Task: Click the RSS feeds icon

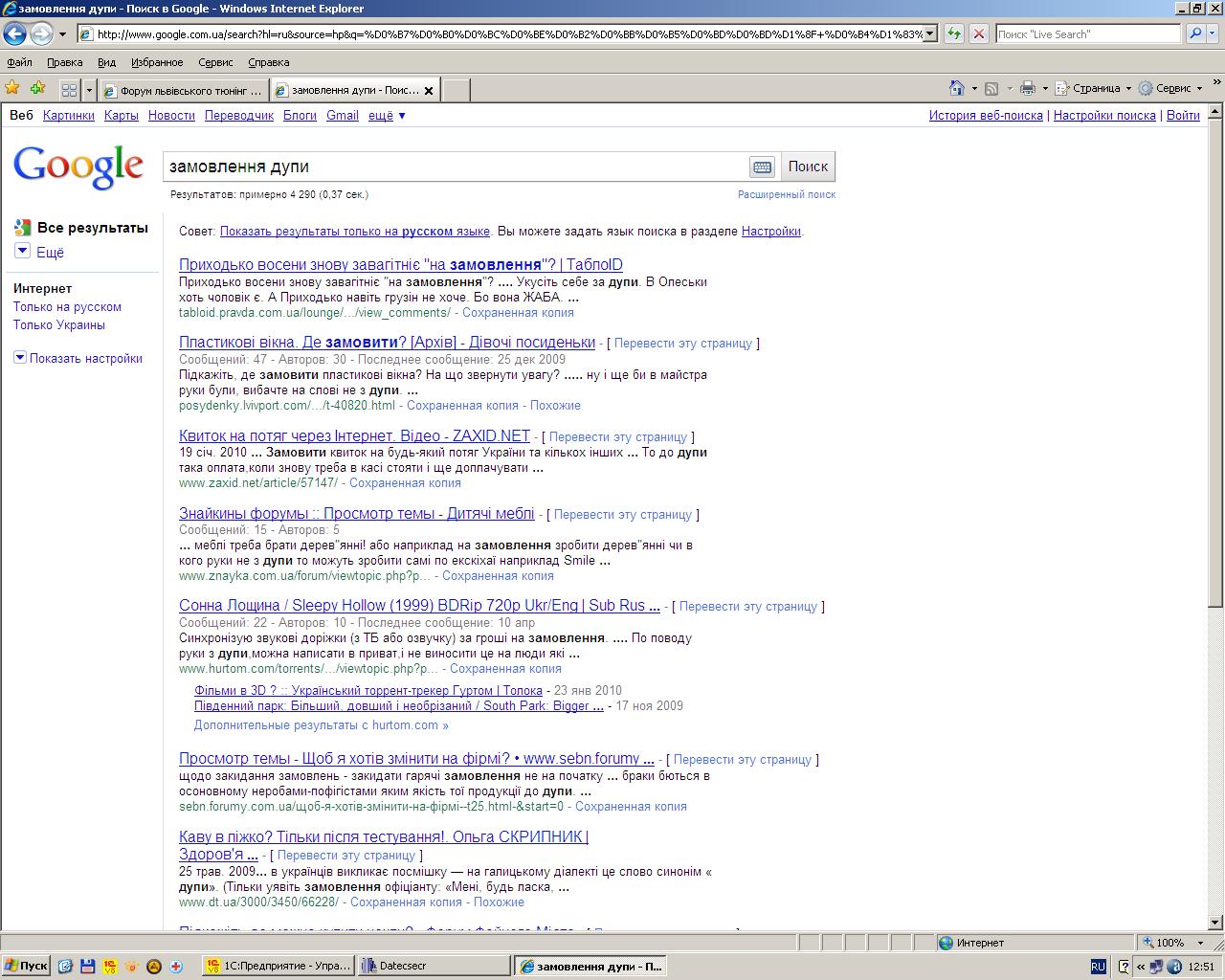Action: pos(991,88)
